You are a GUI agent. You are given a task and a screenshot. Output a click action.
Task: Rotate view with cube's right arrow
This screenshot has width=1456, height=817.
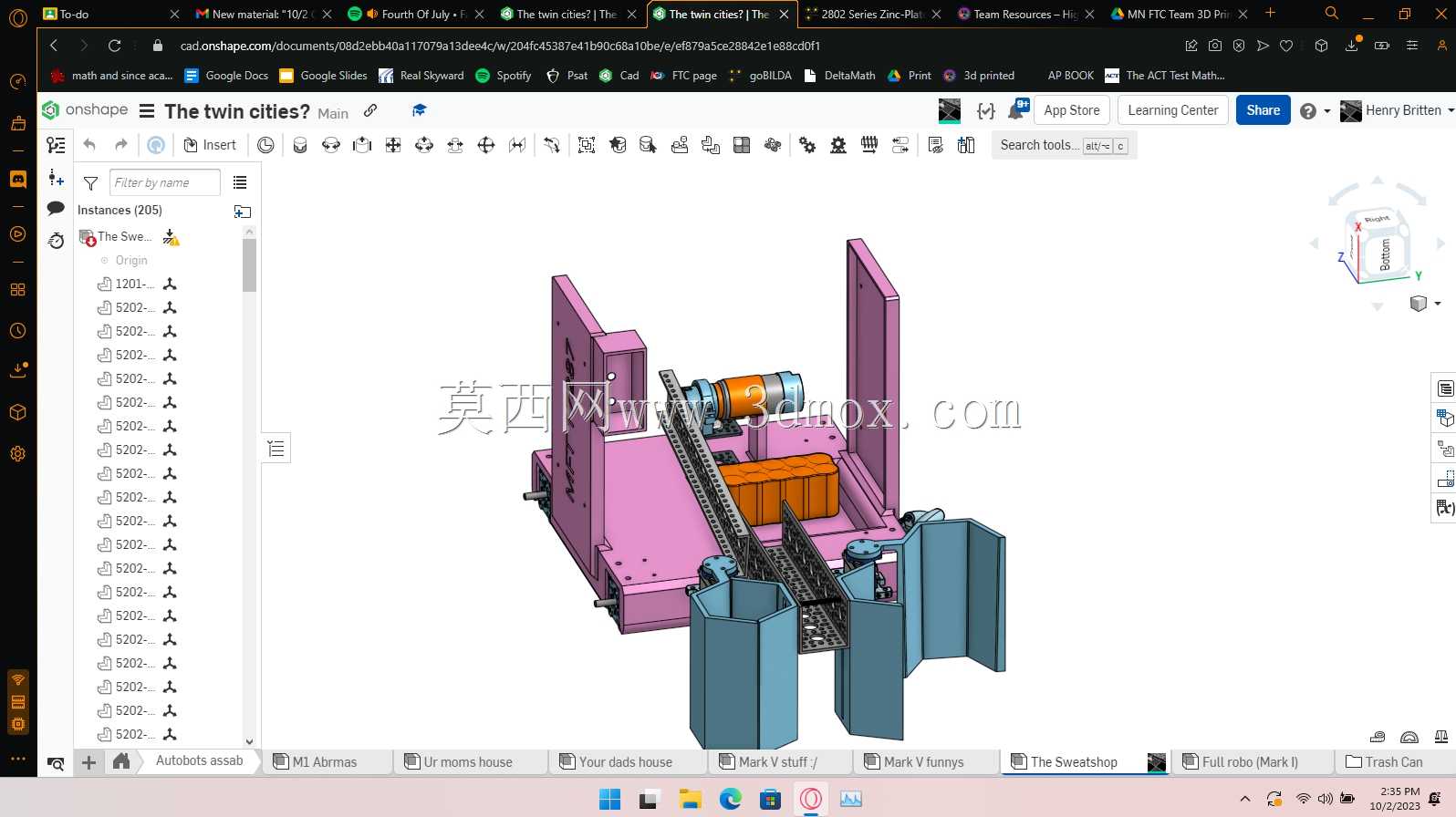pos(1440,243)
